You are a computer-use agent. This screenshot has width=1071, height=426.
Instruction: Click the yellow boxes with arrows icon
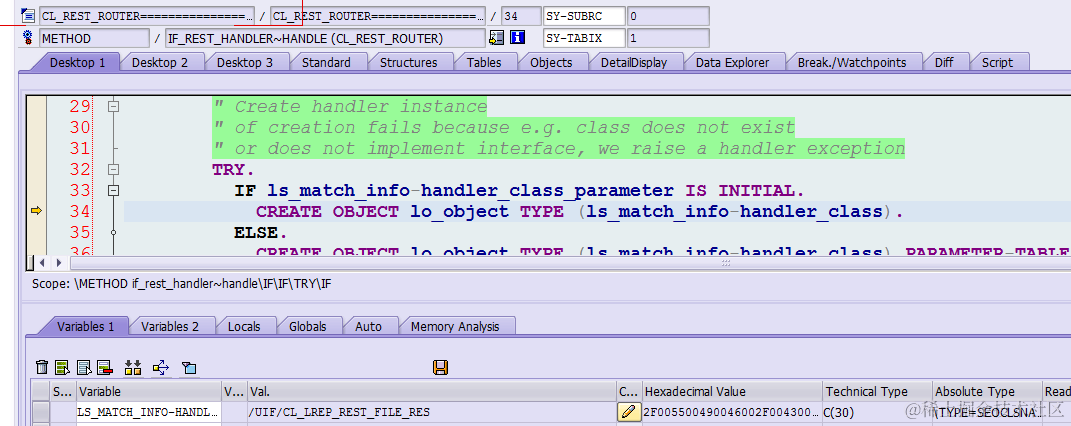pyautogui.click(x=133, y=368)
